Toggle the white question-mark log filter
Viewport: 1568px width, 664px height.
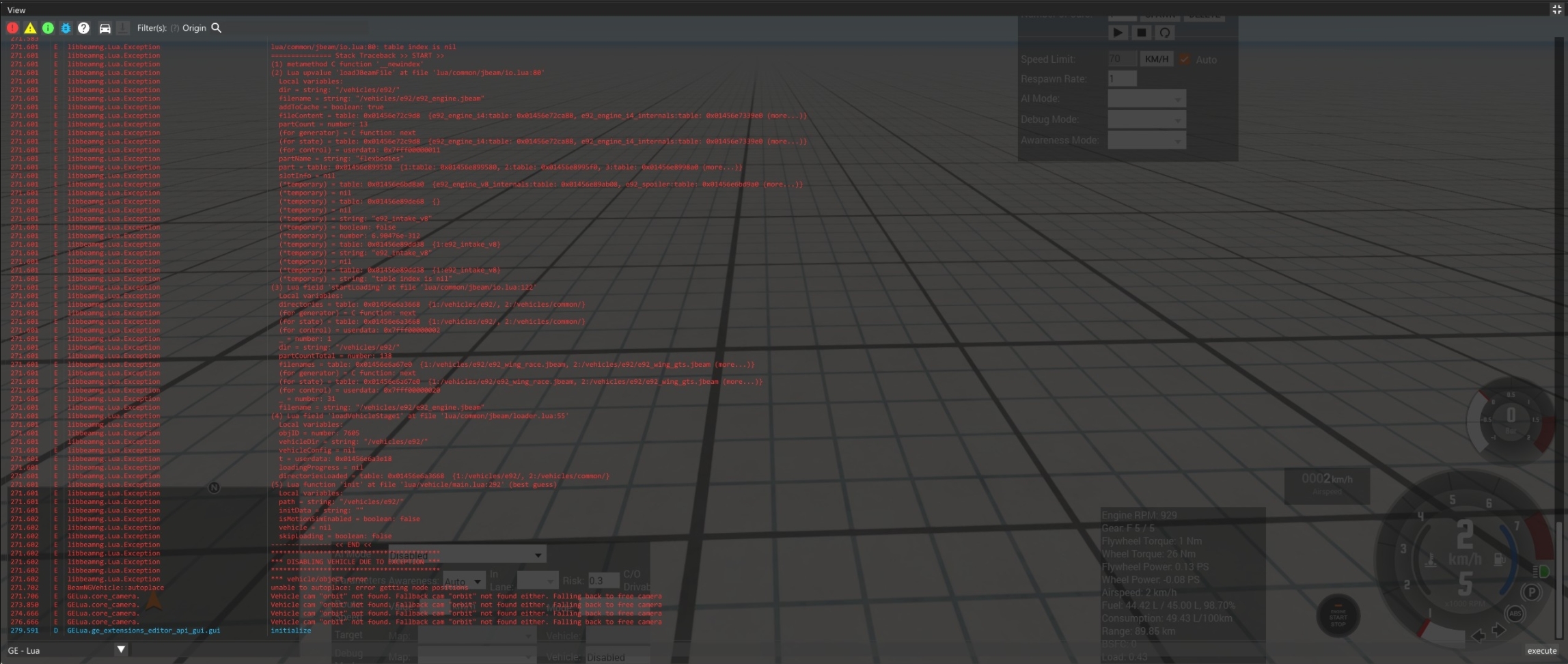coord(83,28)
